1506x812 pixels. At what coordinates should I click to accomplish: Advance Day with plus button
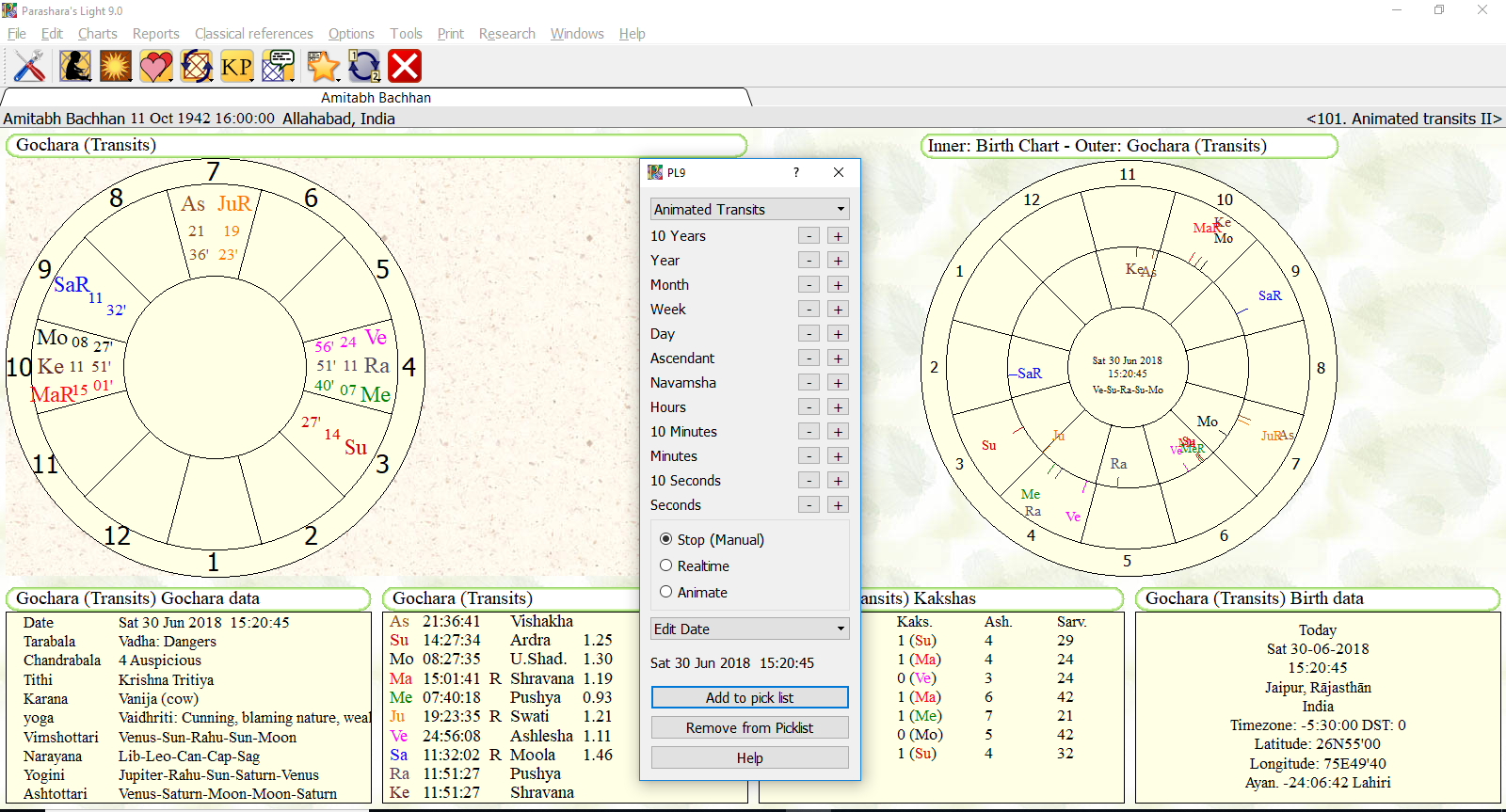(x=839, y=334)
